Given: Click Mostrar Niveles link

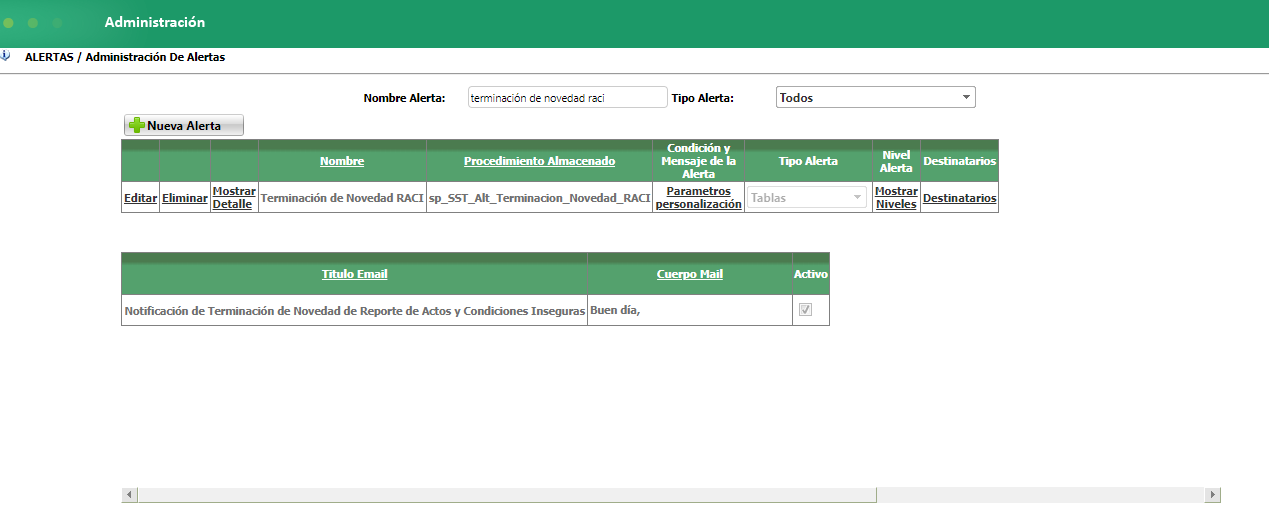Looking at the screenshot, I should pyautogui.click(x=896, y=197).
